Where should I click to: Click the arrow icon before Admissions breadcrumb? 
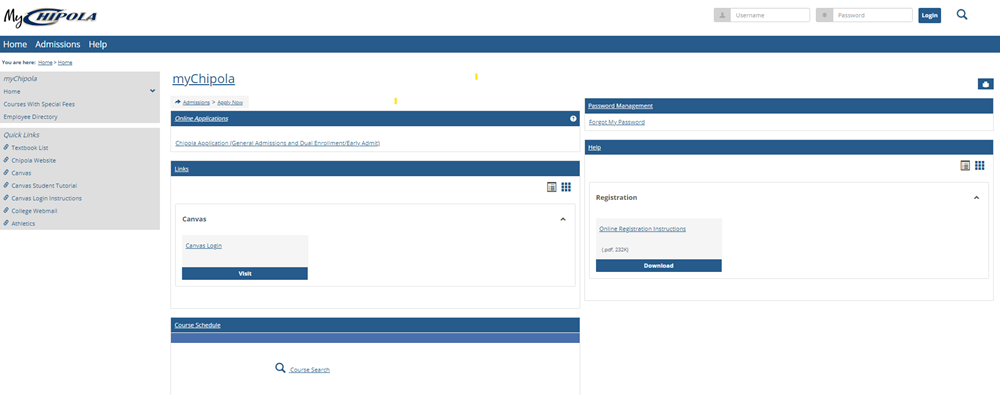(x=177, y=102)
